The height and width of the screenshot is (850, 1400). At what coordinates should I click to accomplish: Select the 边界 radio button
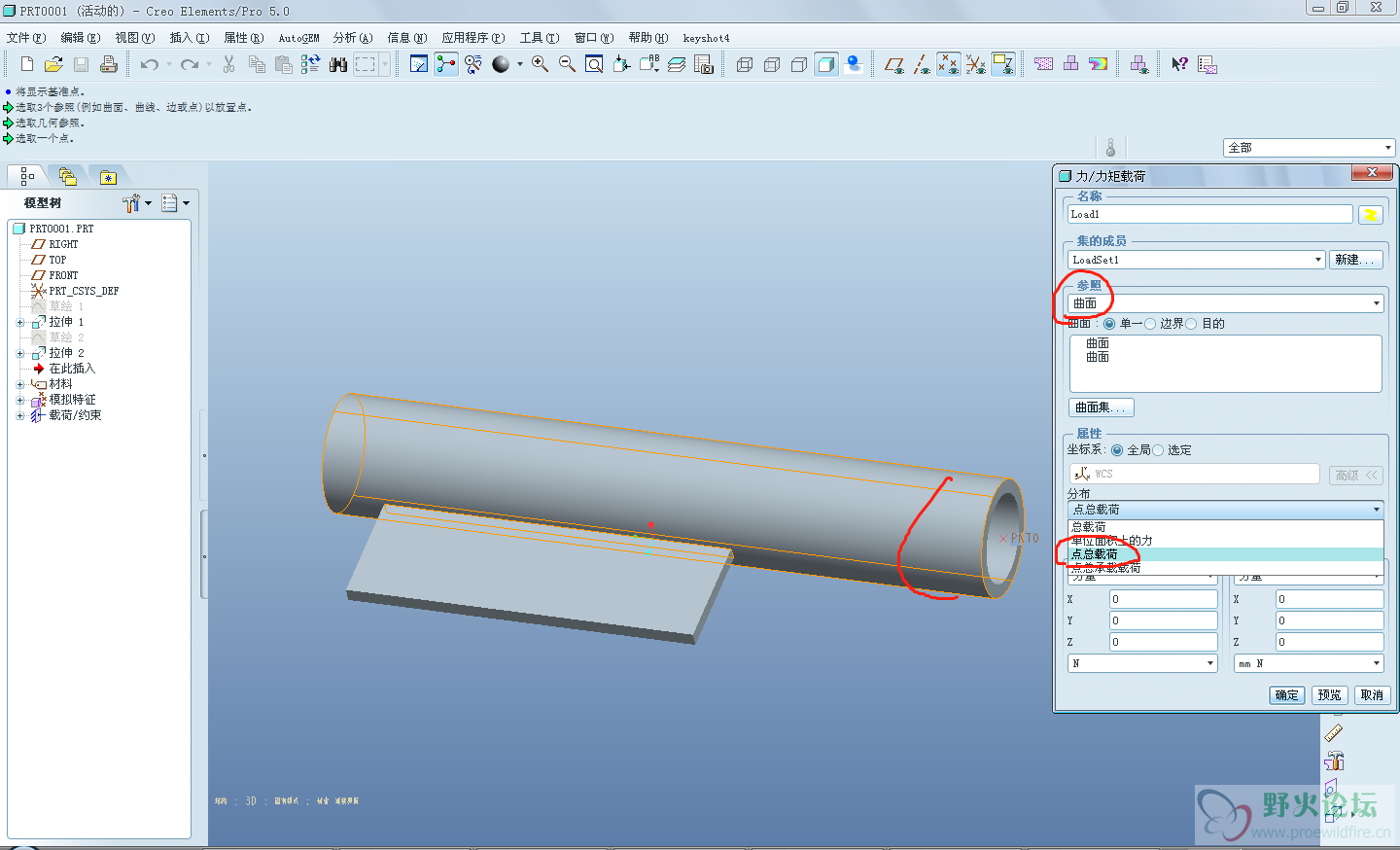pos(1151,324)
